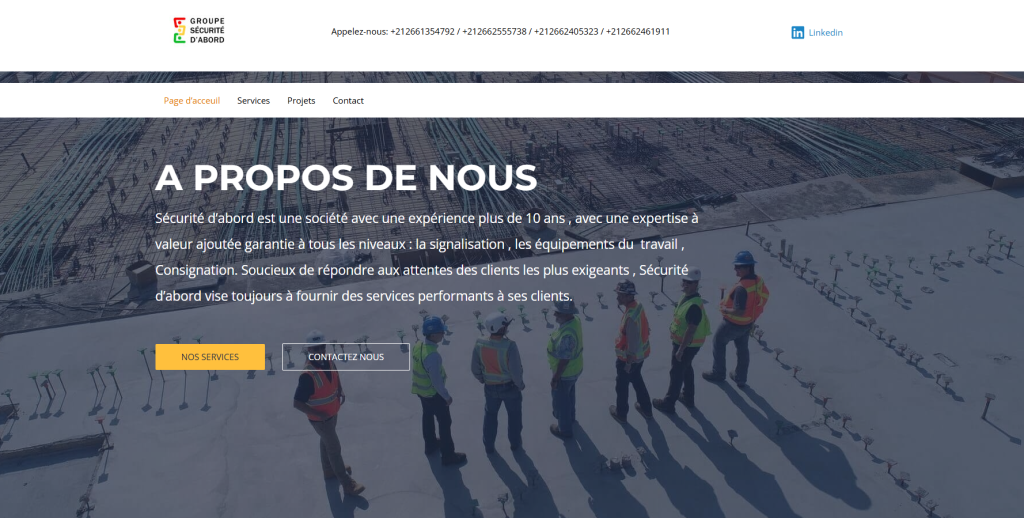This screenshot has height=518, width=1024.
Task: Open the Contact navigation item
Action: 348,101
